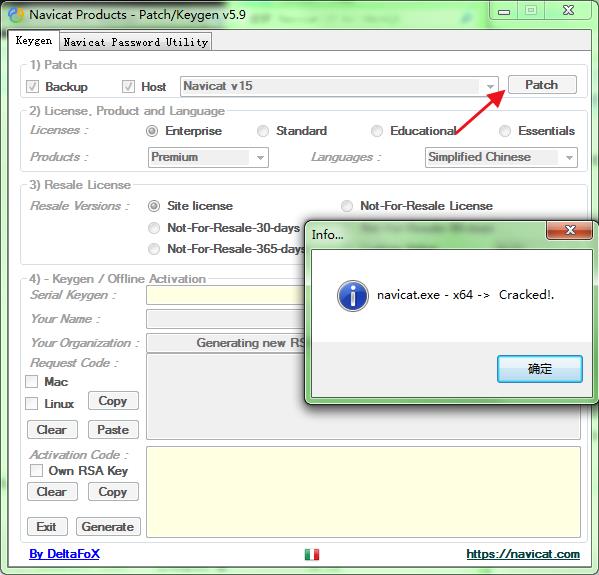Check the Own RSA Key option
The height and width of the screenshot is (575, 599).
tap(36, 470)
